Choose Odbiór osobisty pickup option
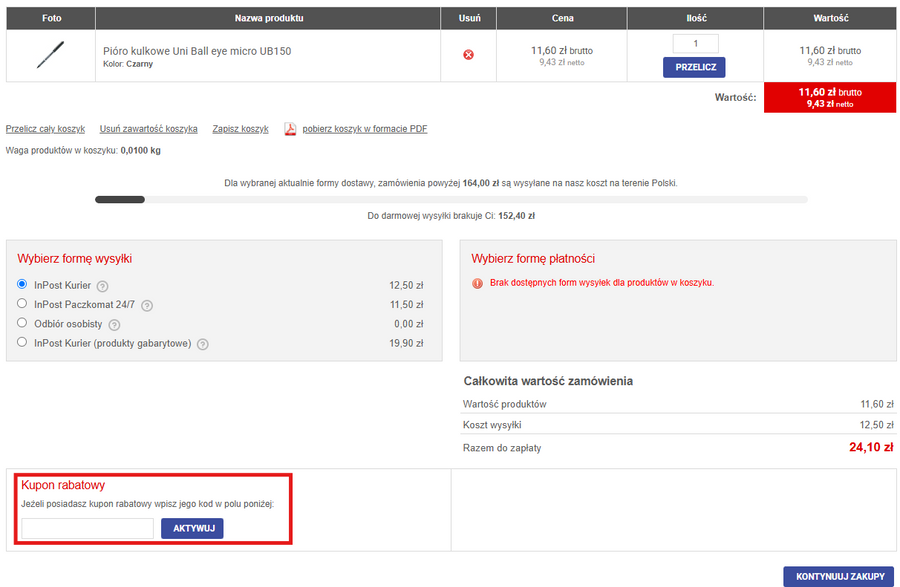 pos(22,324)
